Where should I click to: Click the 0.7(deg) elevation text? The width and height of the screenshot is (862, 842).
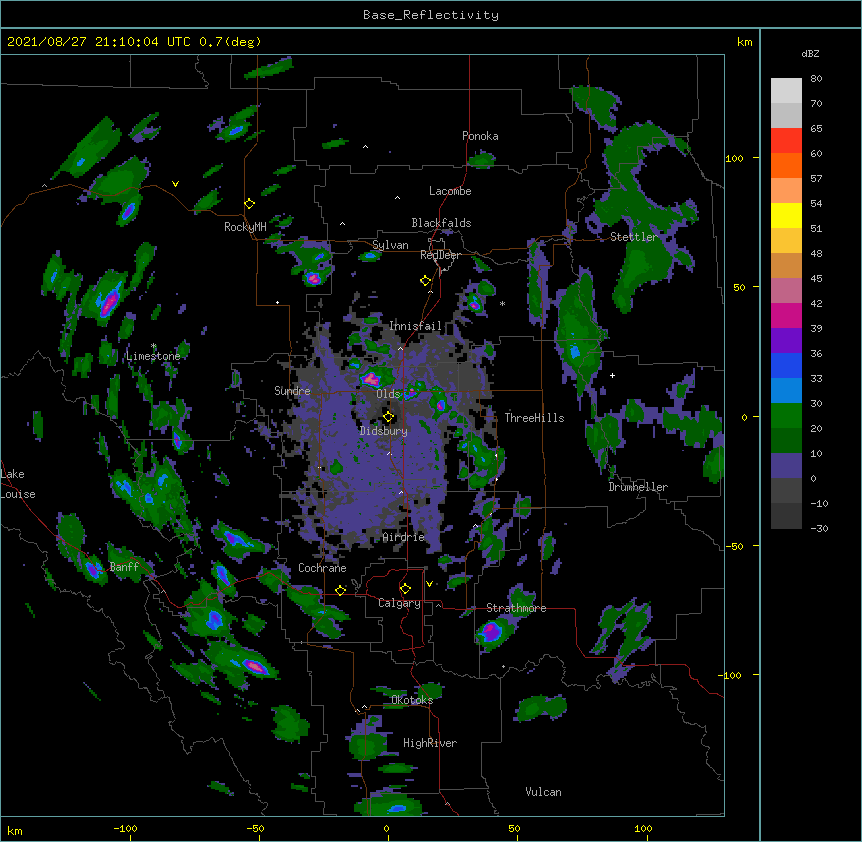[230, 42]
